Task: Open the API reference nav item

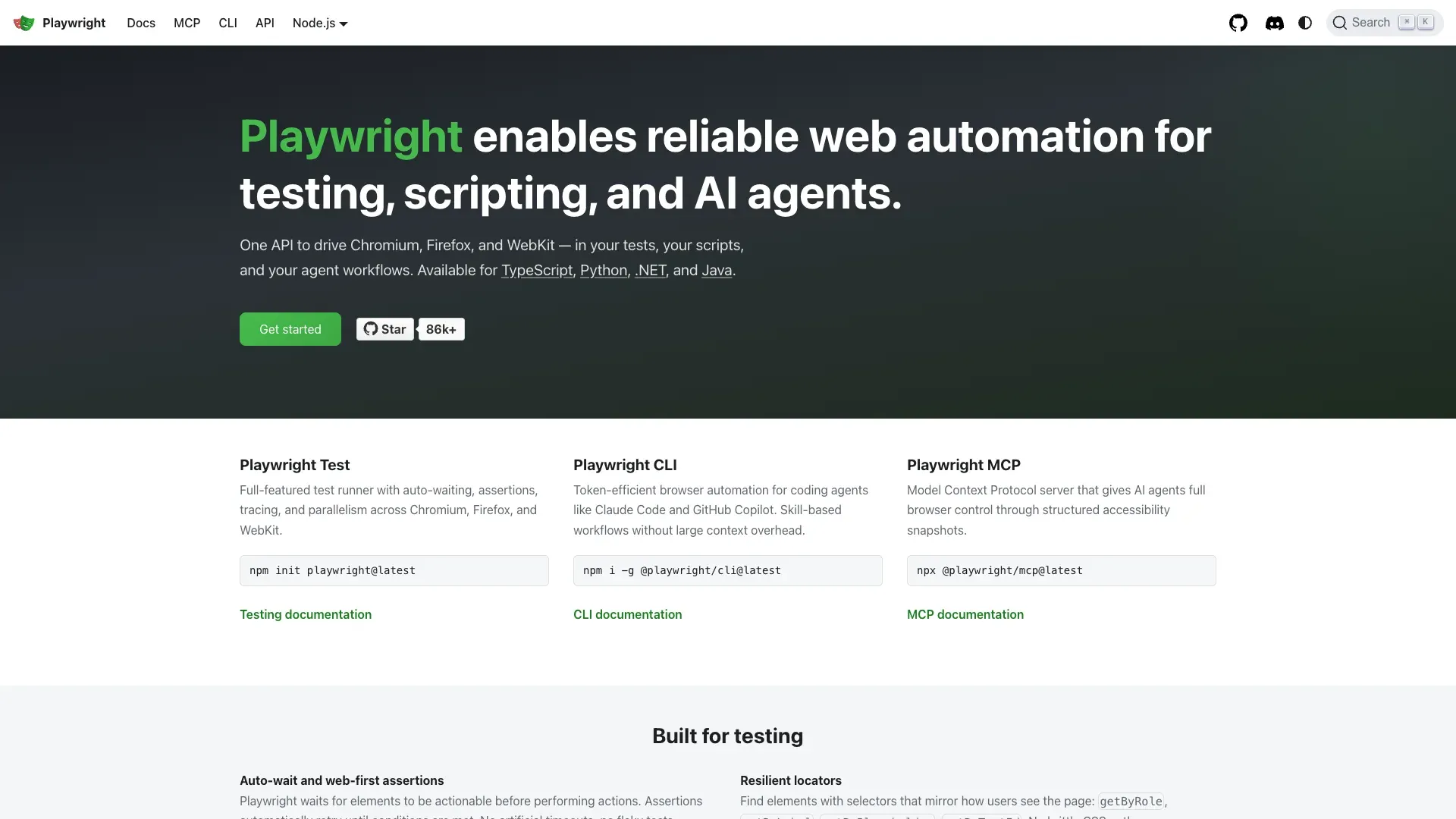Action: (265, 23)
